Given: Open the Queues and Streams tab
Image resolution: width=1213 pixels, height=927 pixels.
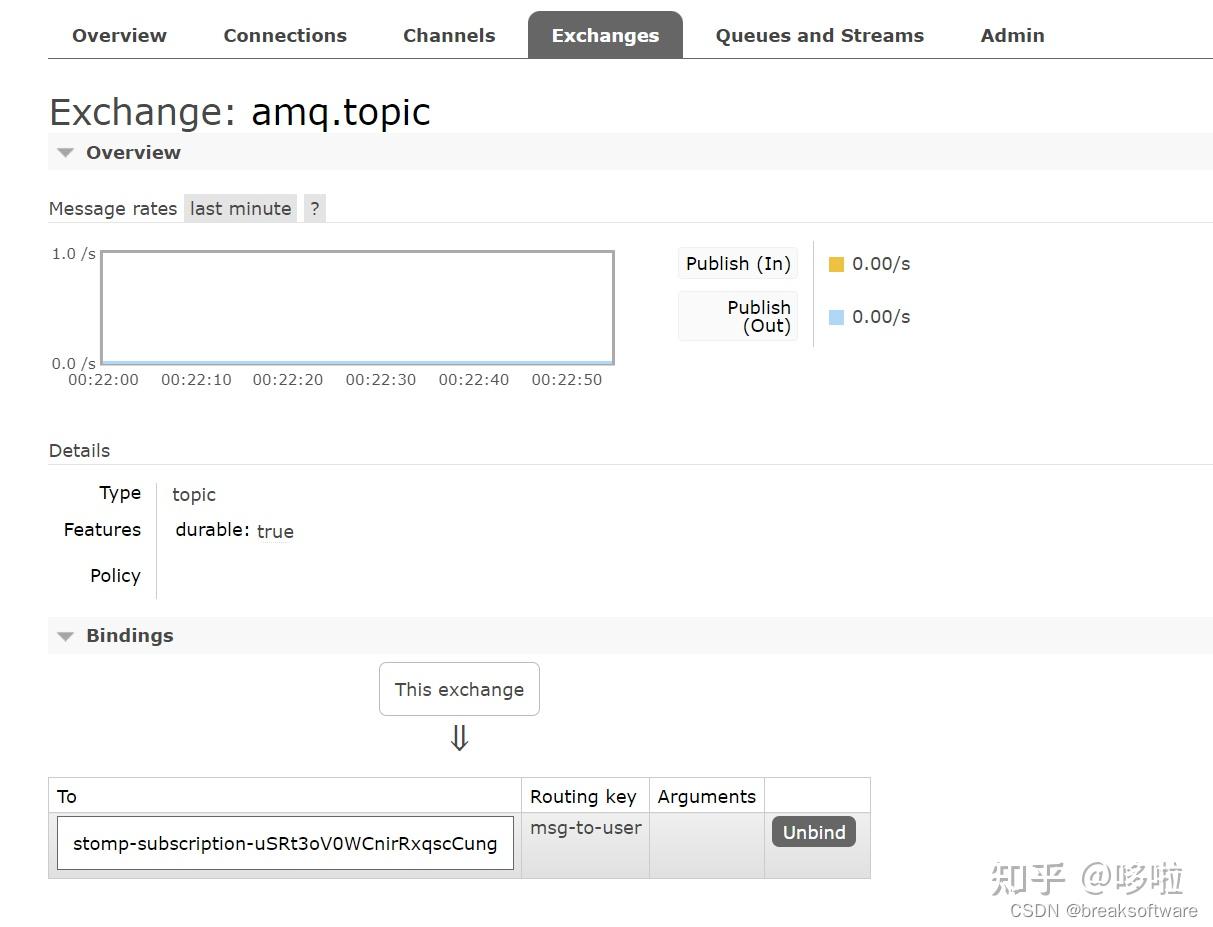Looking at the screenshot, I should point(819,35).
